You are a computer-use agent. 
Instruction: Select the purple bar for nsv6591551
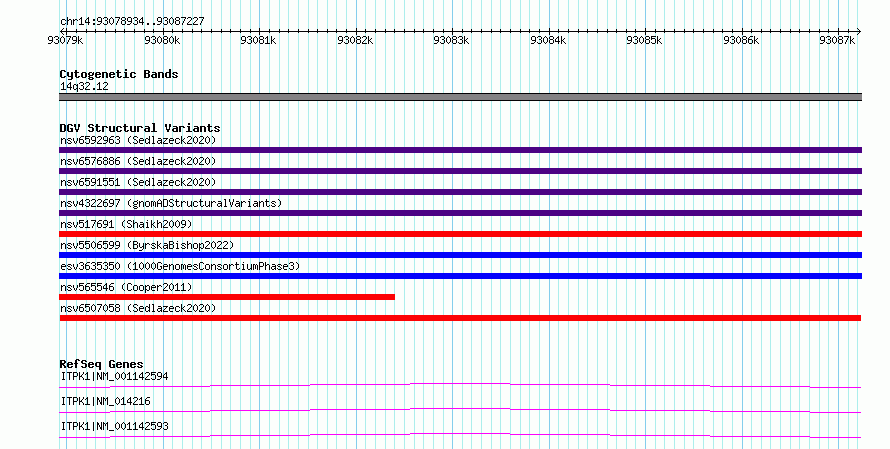coord(460,192)
